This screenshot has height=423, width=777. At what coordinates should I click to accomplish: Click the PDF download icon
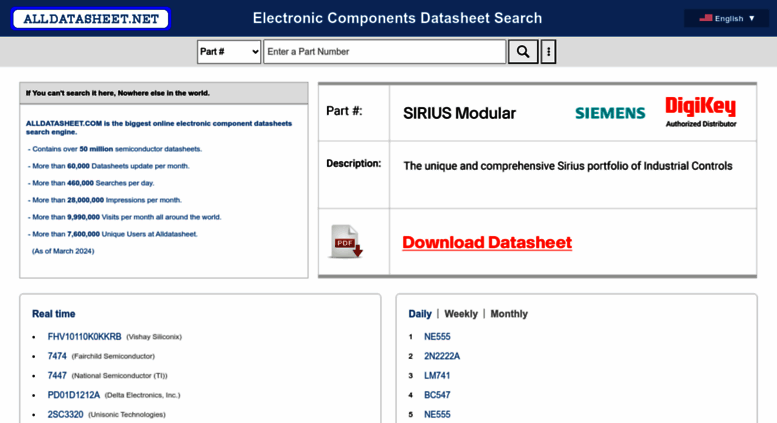345,242
